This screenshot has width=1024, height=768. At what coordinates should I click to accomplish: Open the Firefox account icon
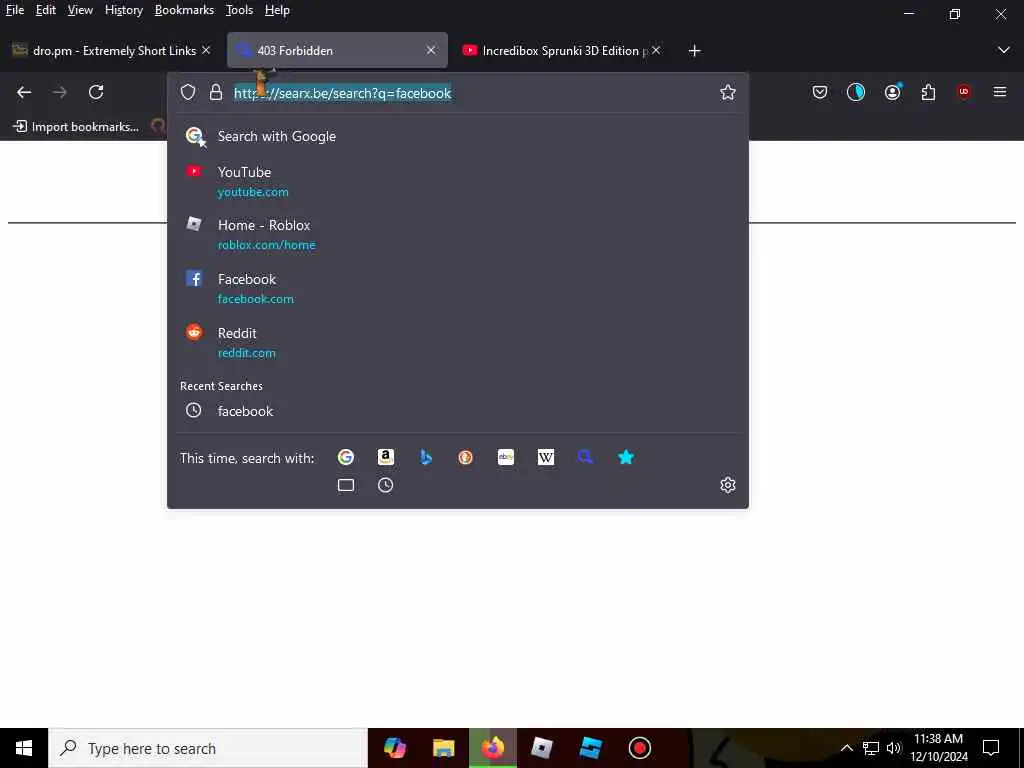pos(893,92)
